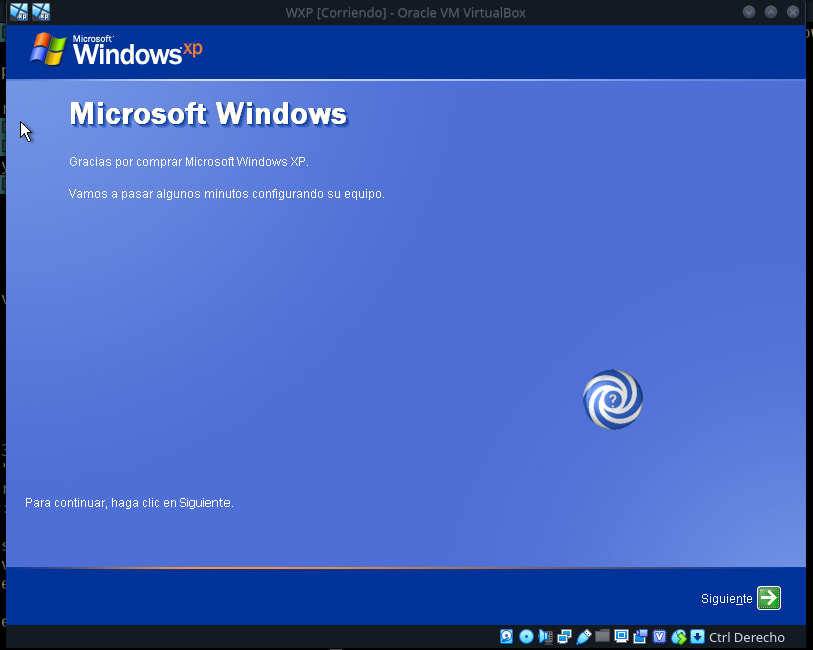Click the Windows XP flag logo
813x650 pixels.
coord(48,49)
